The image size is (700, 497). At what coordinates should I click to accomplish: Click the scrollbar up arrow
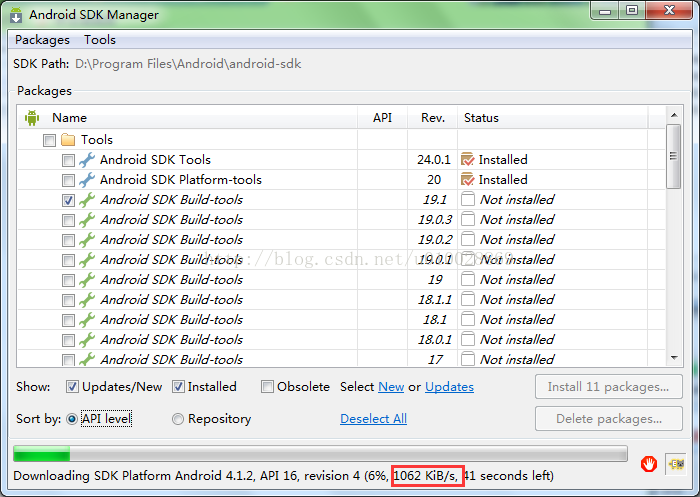pos(674,115)
